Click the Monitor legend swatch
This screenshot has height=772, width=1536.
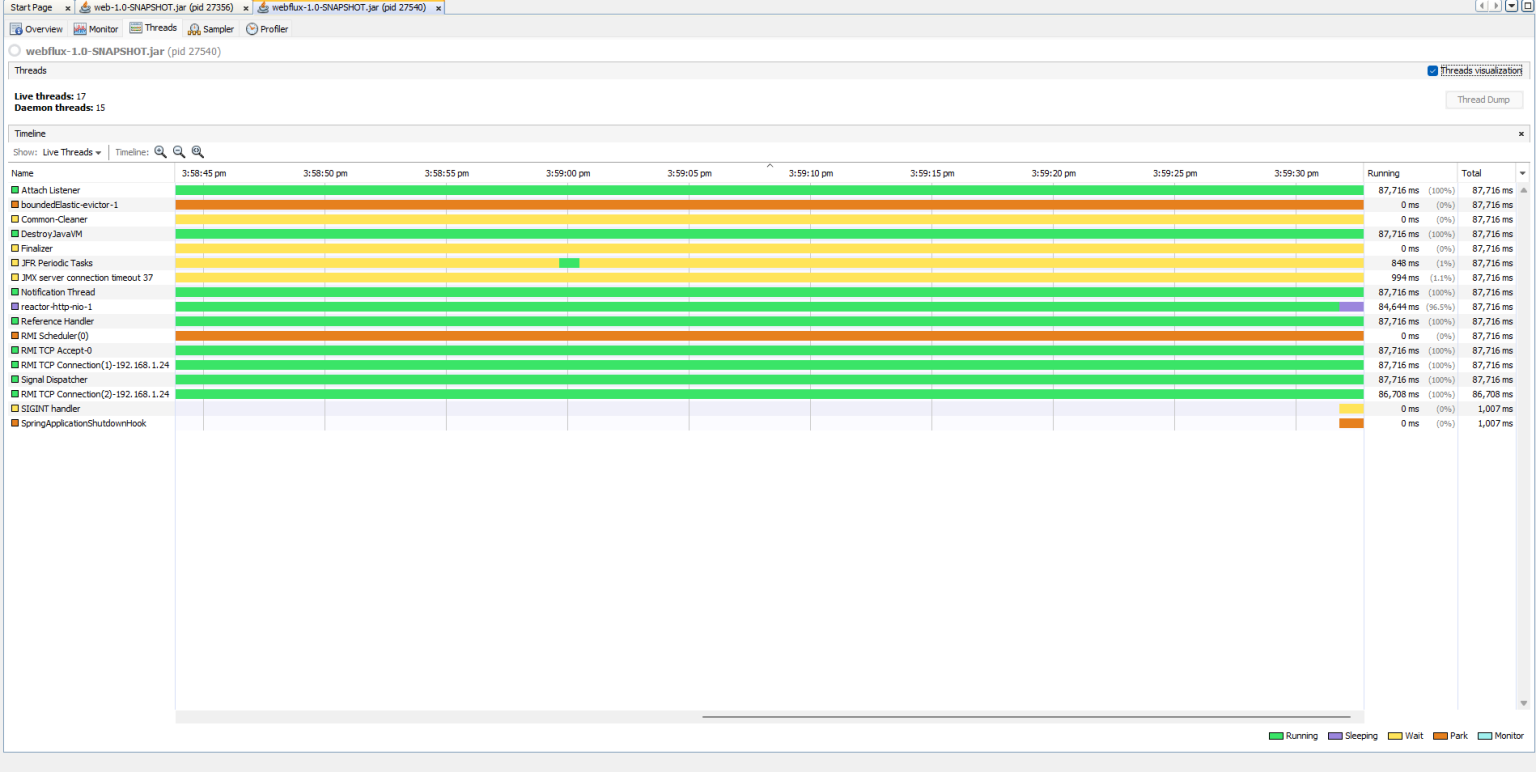(1485, 736)
